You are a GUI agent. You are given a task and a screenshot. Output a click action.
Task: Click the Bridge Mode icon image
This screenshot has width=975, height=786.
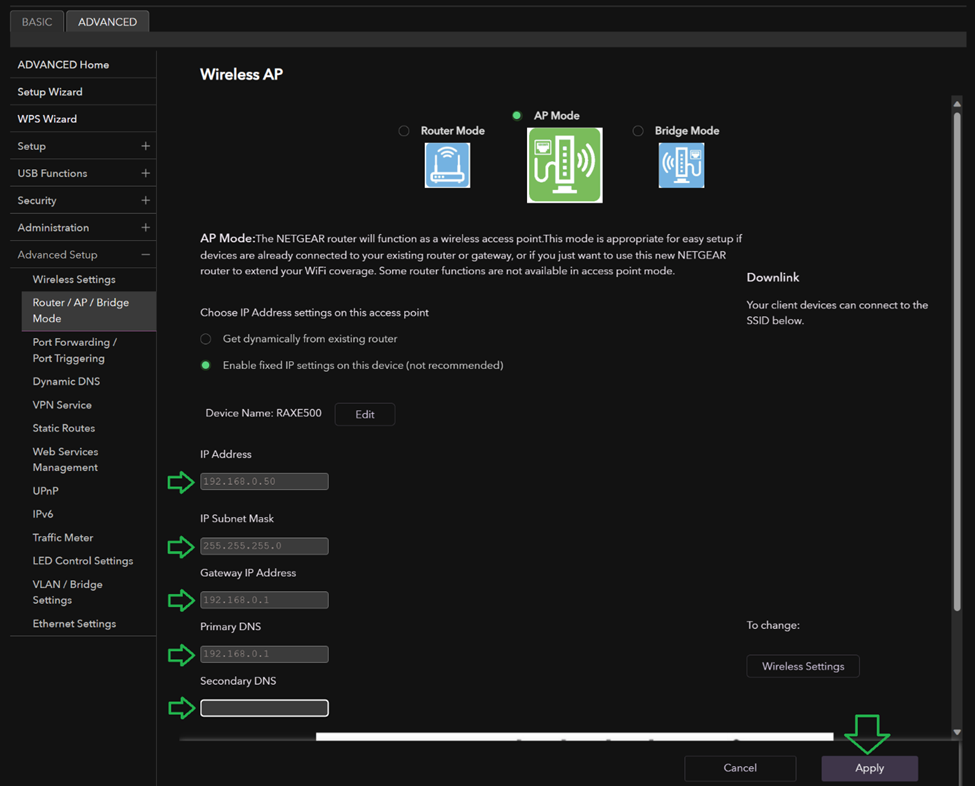681,165
